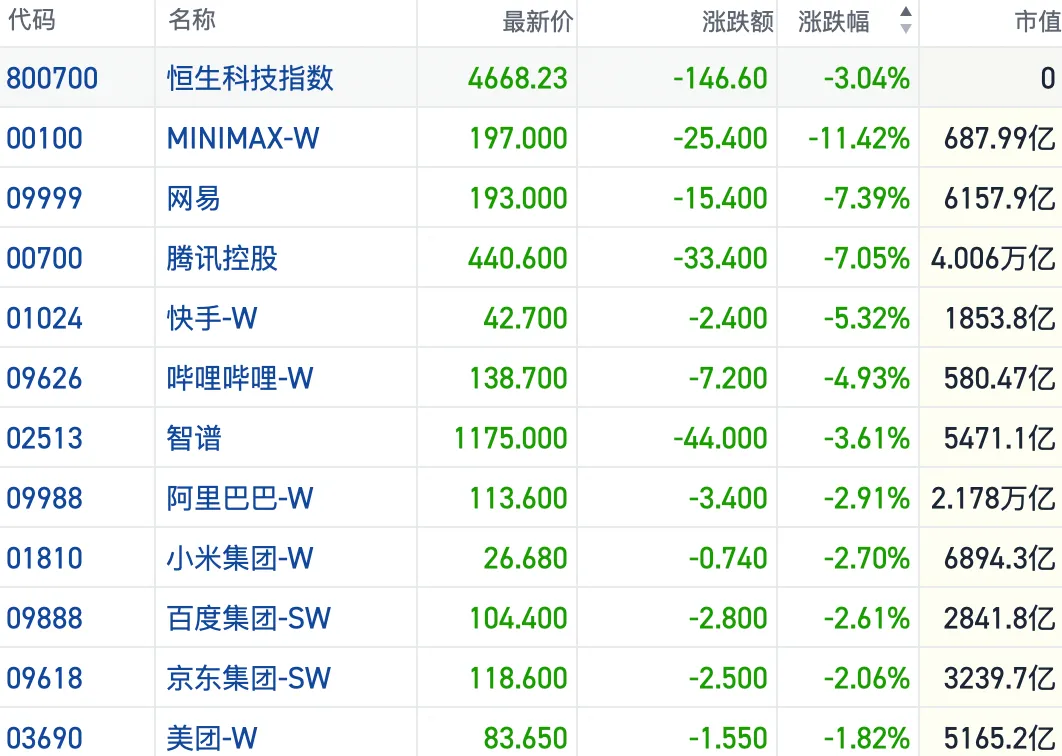The height and width of the screenshot is (756, 1062).
Task: Open 阿里巴巴-W stock page
Action: (x=240, y=499)
